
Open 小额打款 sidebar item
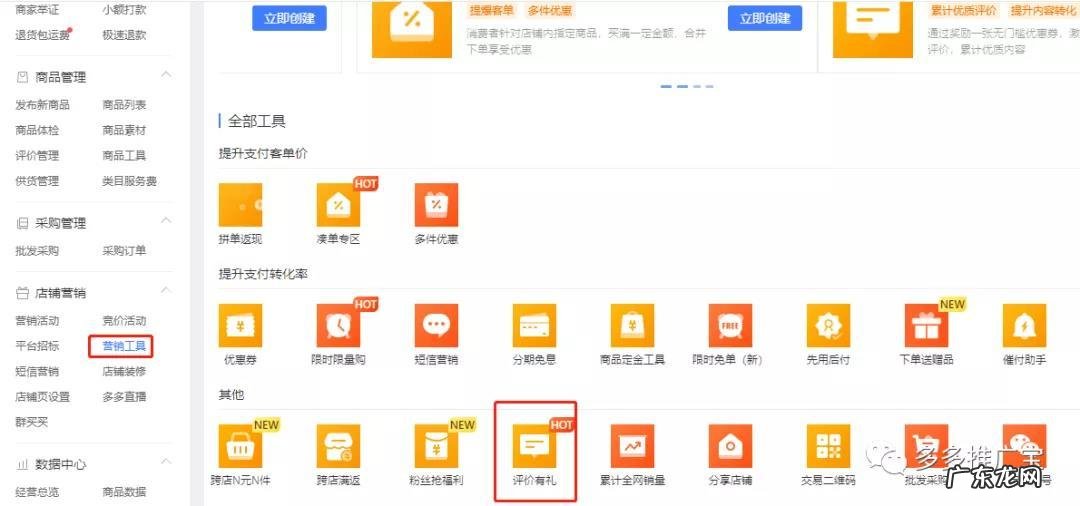(124, 10)
